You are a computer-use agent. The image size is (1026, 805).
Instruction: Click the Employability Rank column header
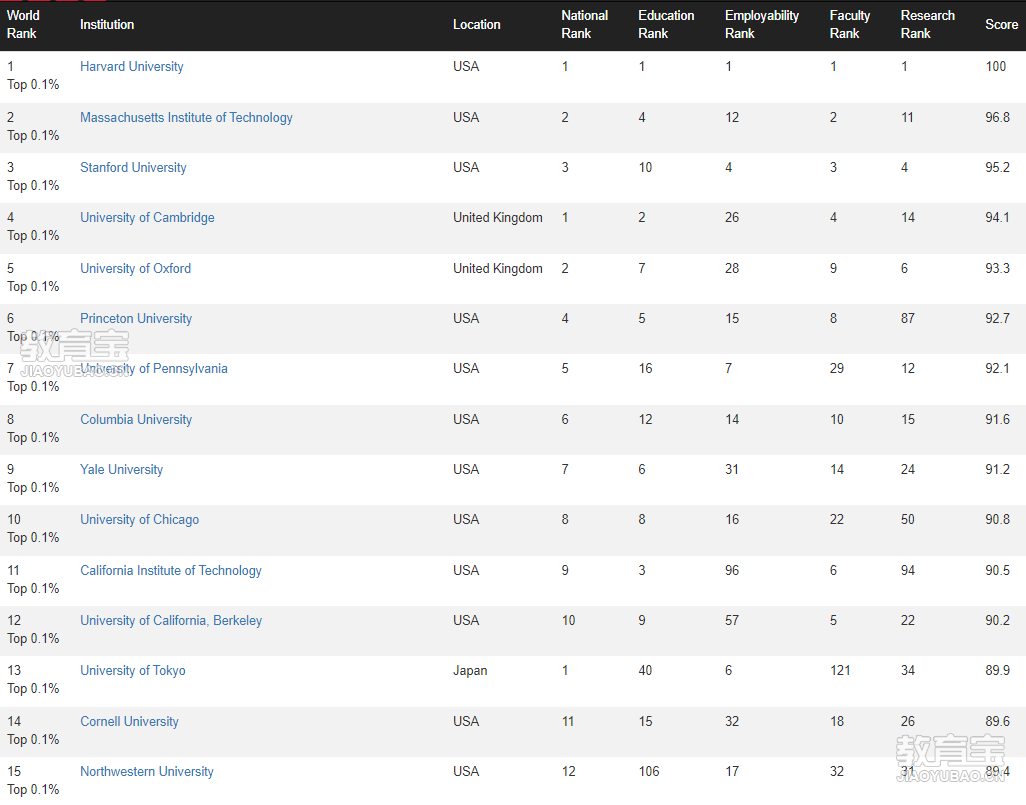(762, 24)
